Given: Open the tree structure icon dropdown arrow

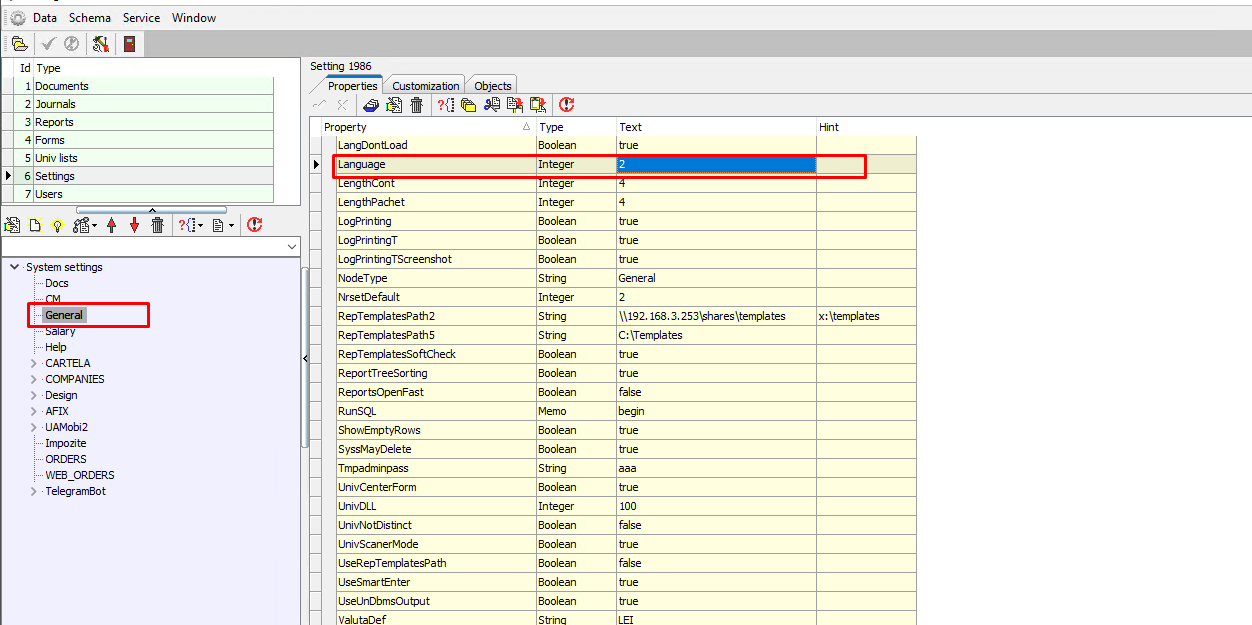Looking at the screenshot, I should click(95, 226).
